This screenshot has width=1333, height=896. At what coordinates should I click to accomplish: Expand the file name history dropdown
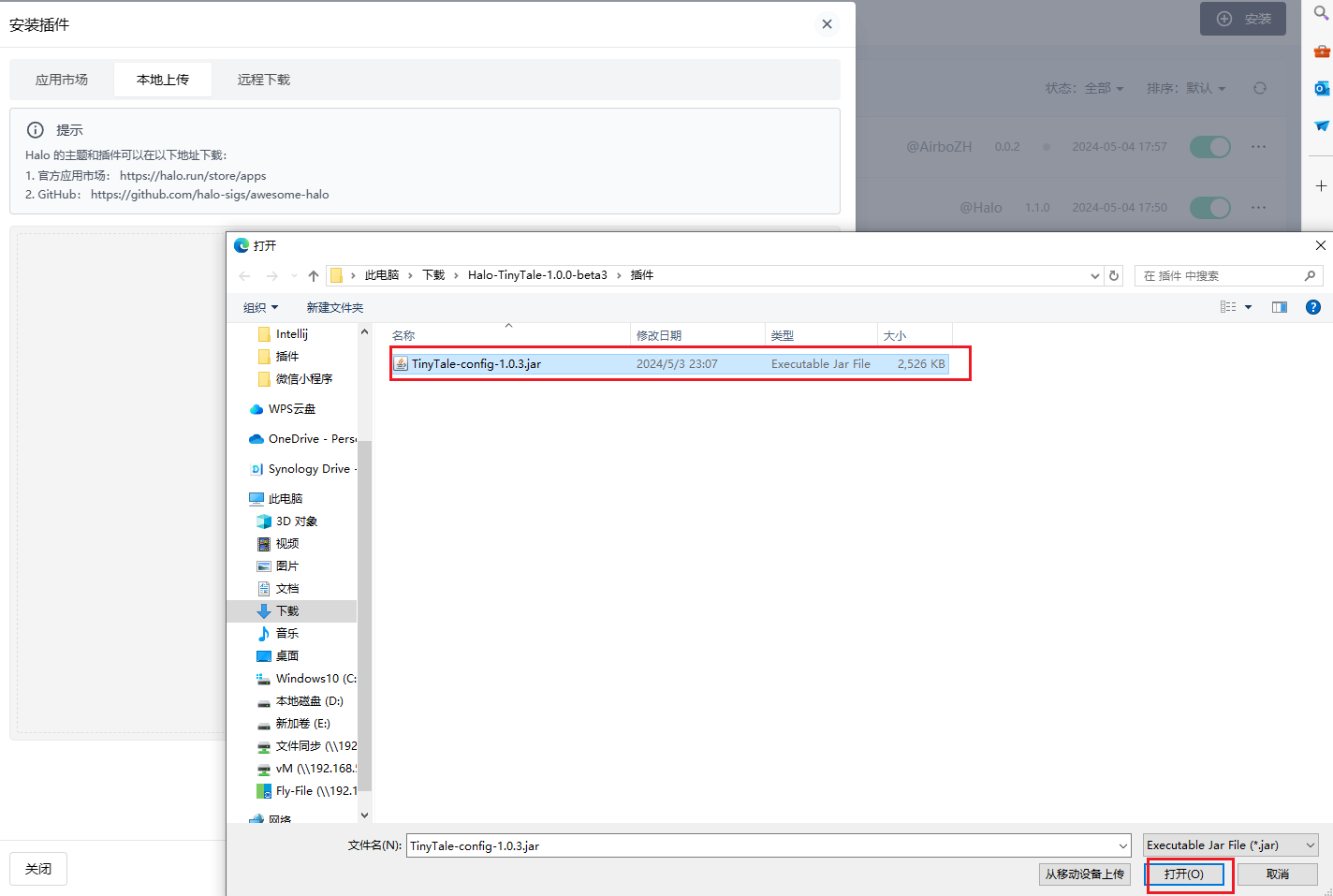[1123, 845]
